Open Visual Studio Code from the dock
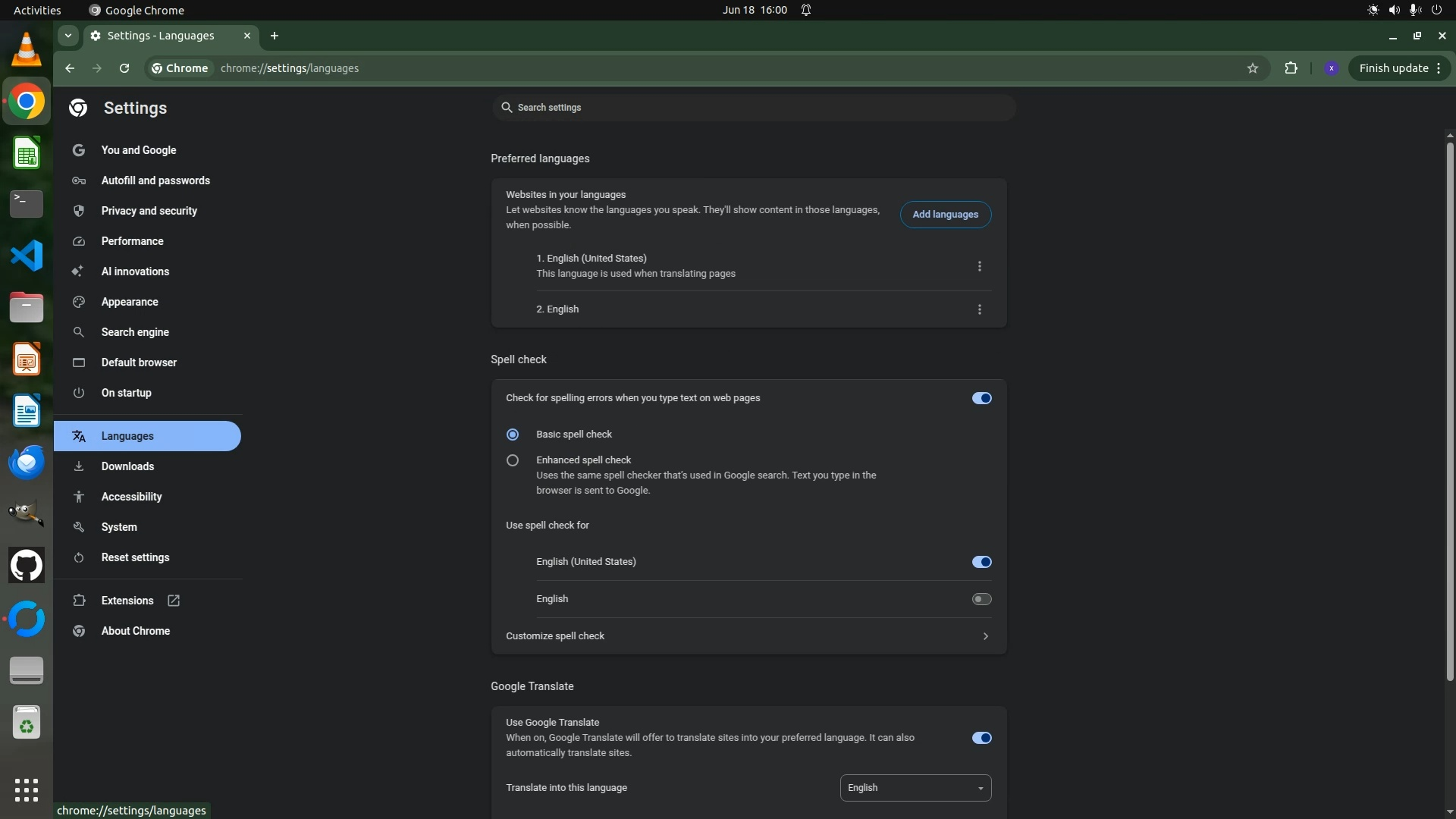This screenshot has width=1456, height=819. (x=27, y=256)
